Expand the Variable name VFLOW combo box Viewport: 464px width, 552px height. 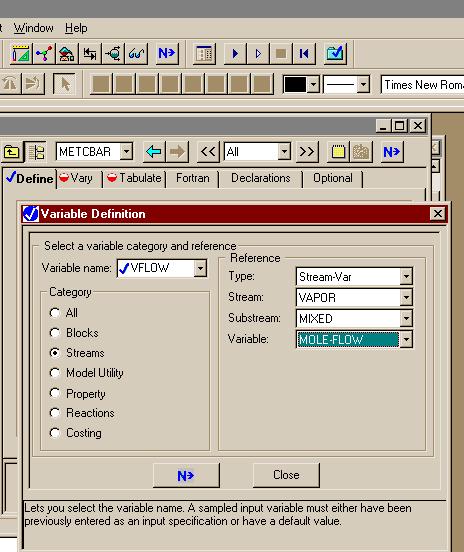click(200, 269)
